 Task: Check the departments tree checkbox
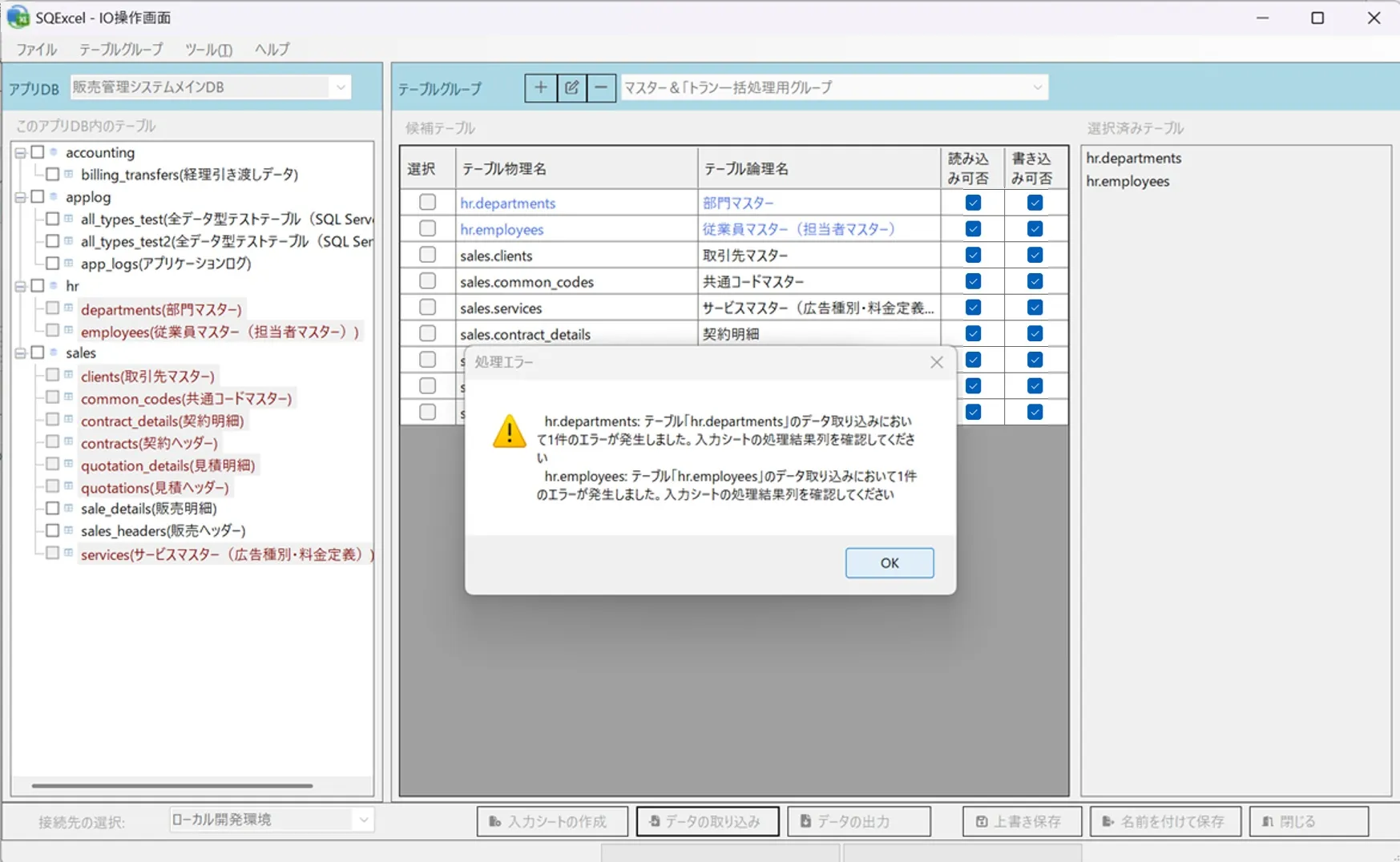[53, 308]
